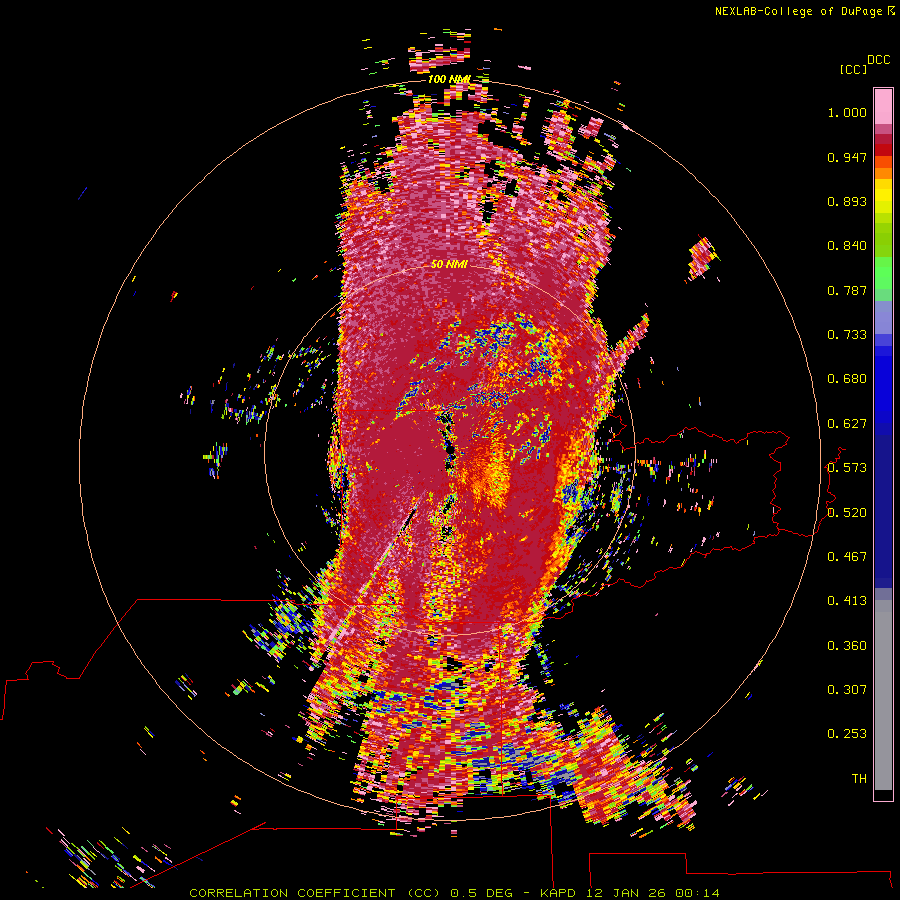This screenshot has height=900, width=900.
Task: Click the 0.360 scale value
Action: pos(847,646)
